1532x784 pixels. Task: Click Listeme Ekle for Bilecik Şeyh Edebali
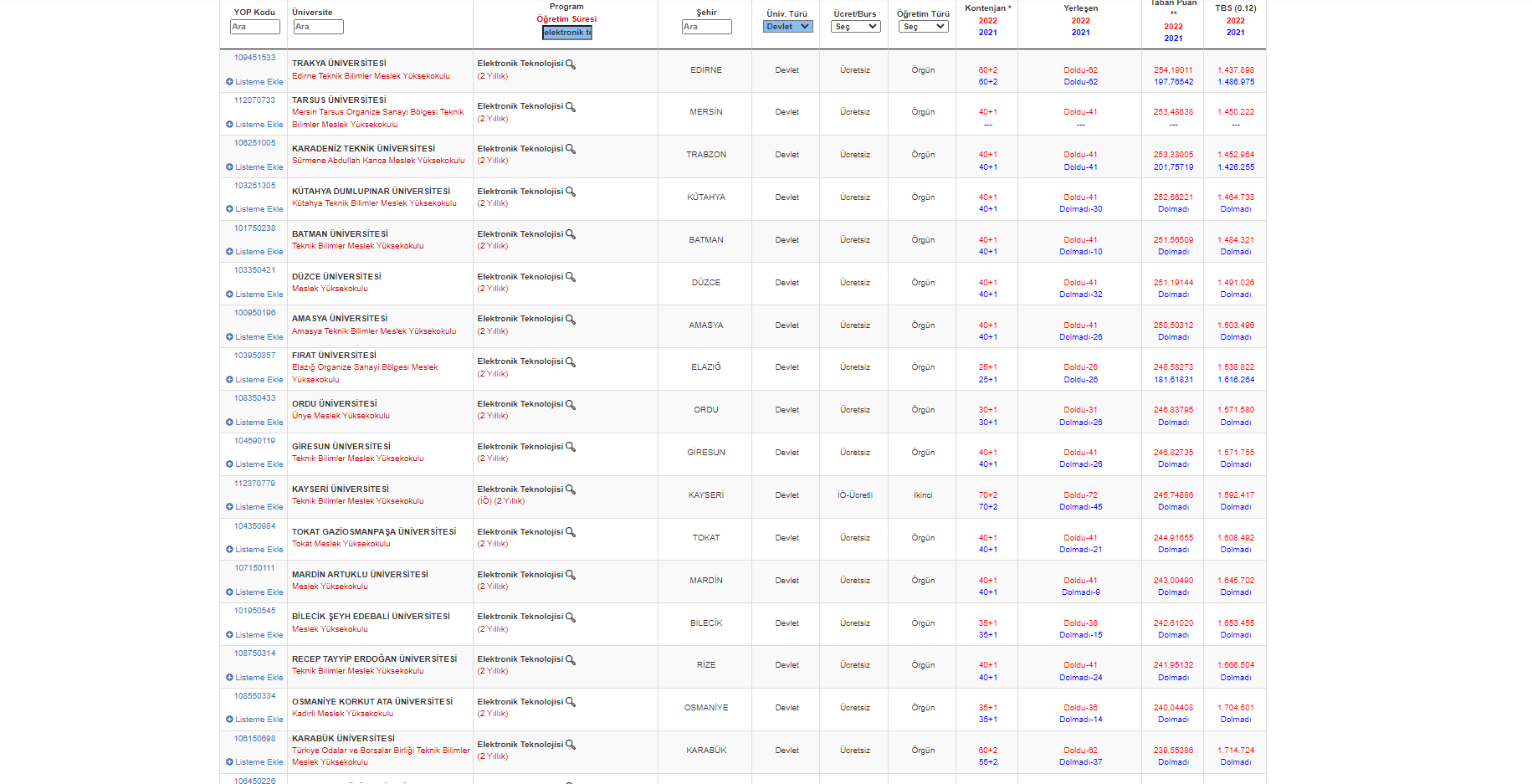[x=254, y=635]
